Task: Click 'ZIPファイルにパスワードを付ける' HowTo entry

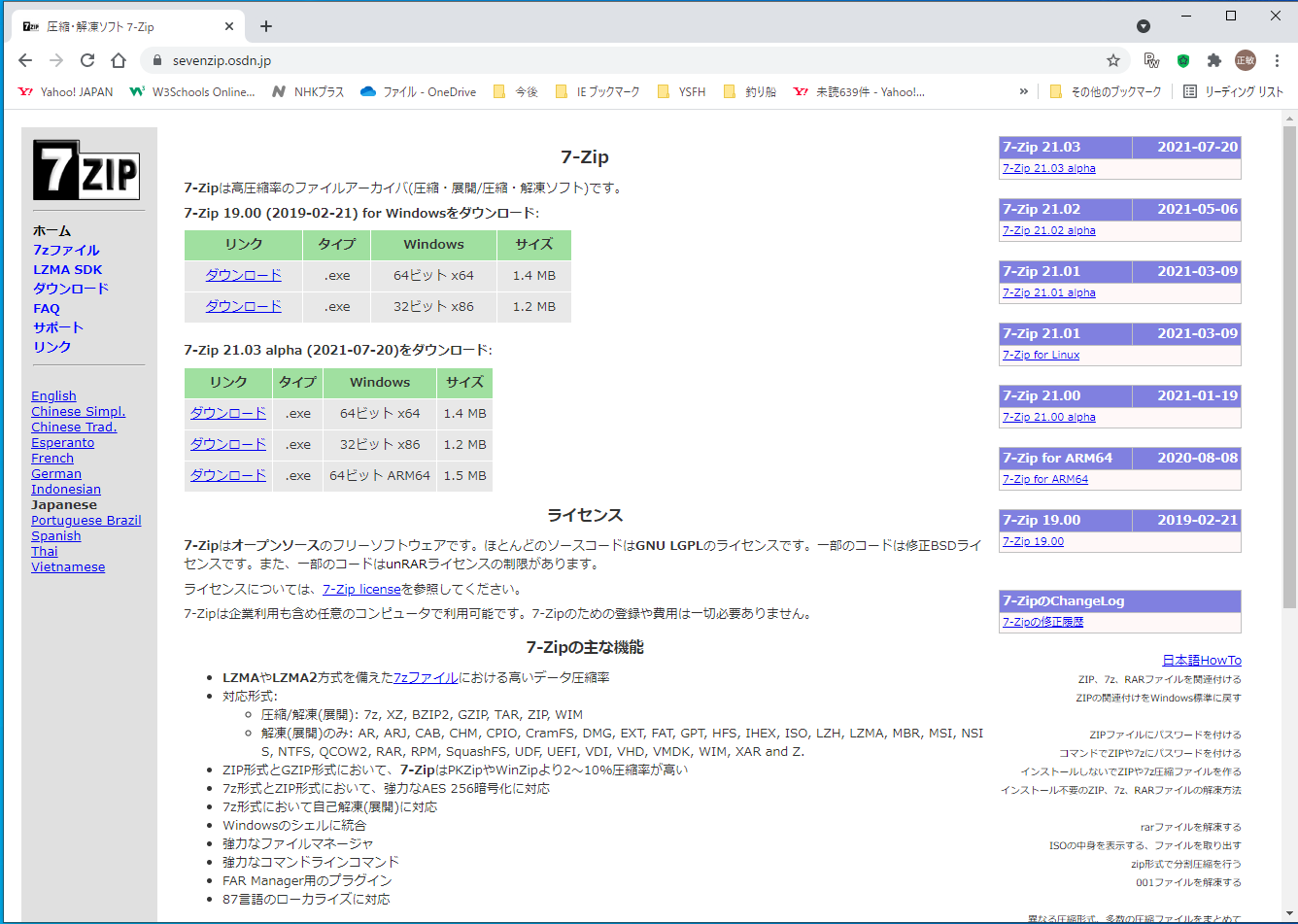Action: 1166,736
